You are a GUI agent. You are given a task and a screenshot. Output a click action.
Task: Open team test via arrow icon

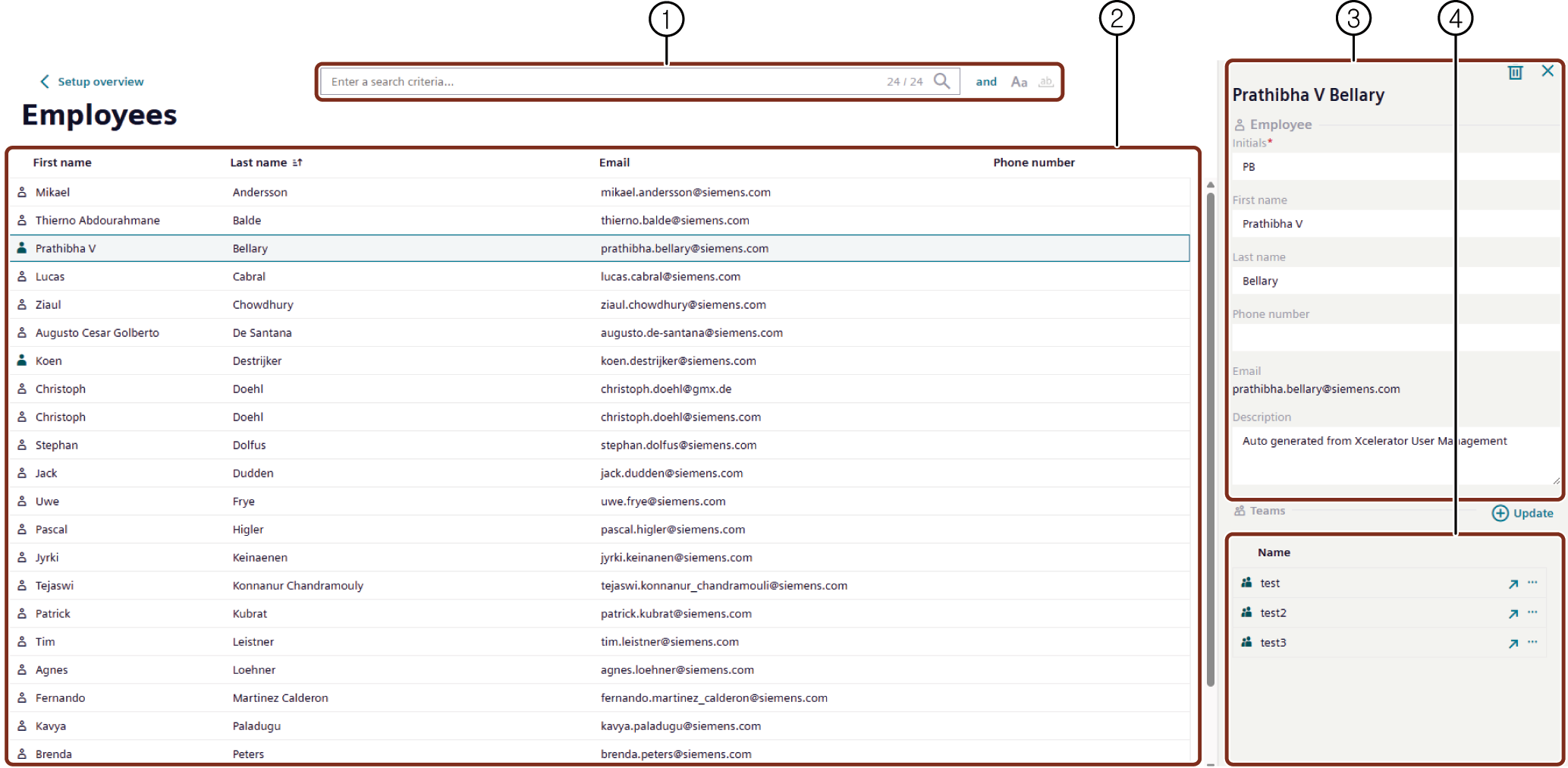pyautogui.click(x=1513, y=584)
